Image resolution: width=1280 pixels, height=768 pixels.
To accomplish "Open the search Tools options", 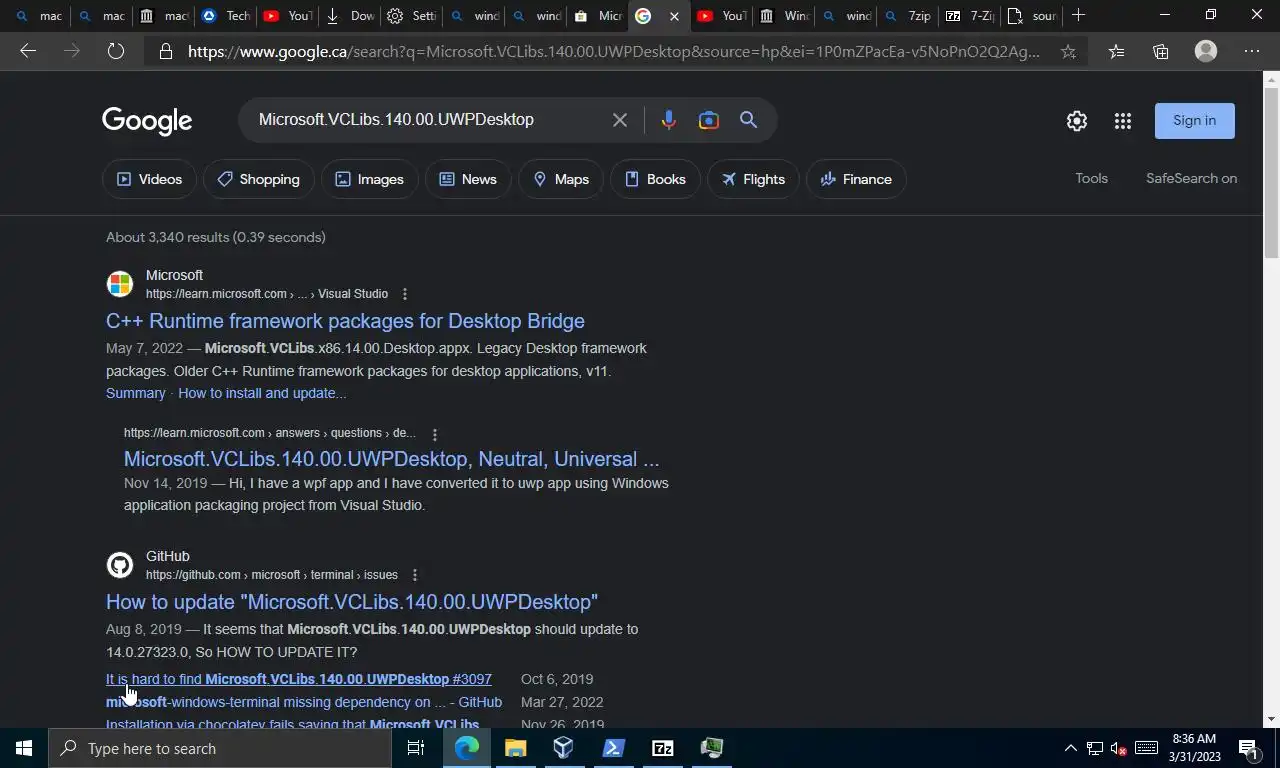I will coord(1091,178).
